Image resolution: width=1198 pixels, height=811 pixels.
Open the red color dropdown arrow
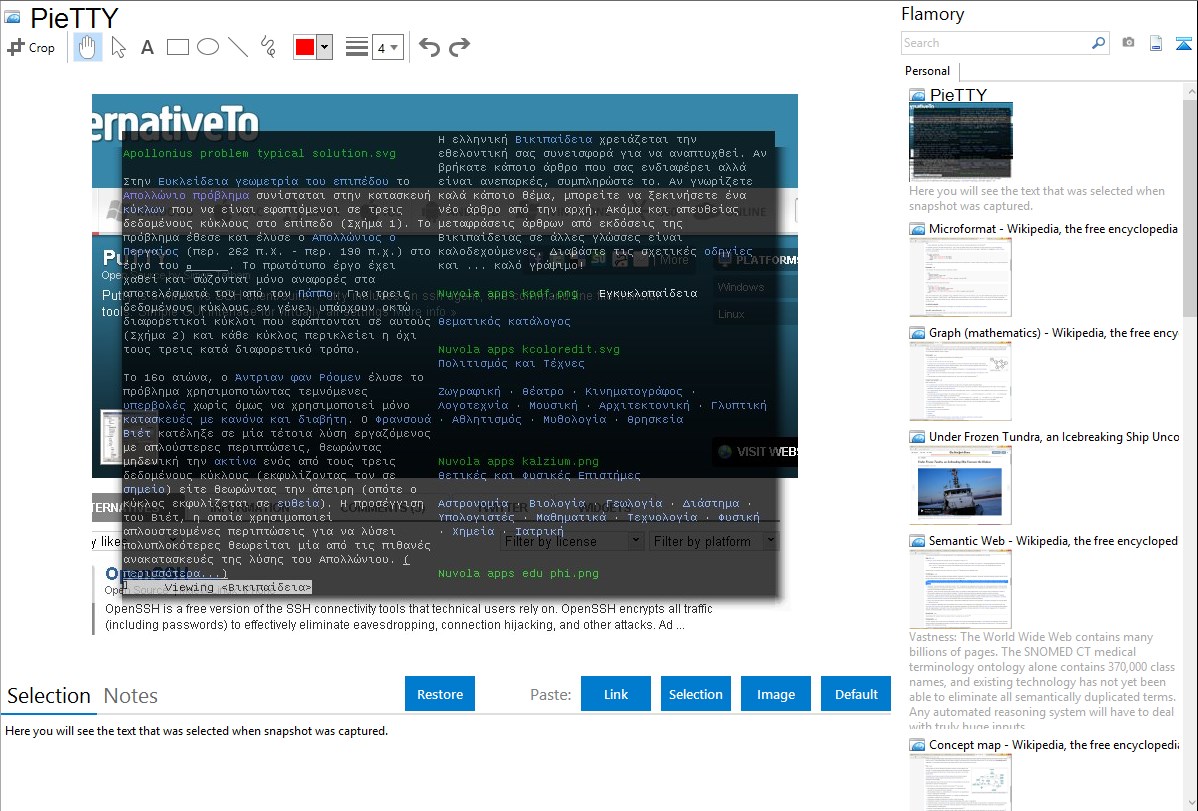click(x=324, y=47)
